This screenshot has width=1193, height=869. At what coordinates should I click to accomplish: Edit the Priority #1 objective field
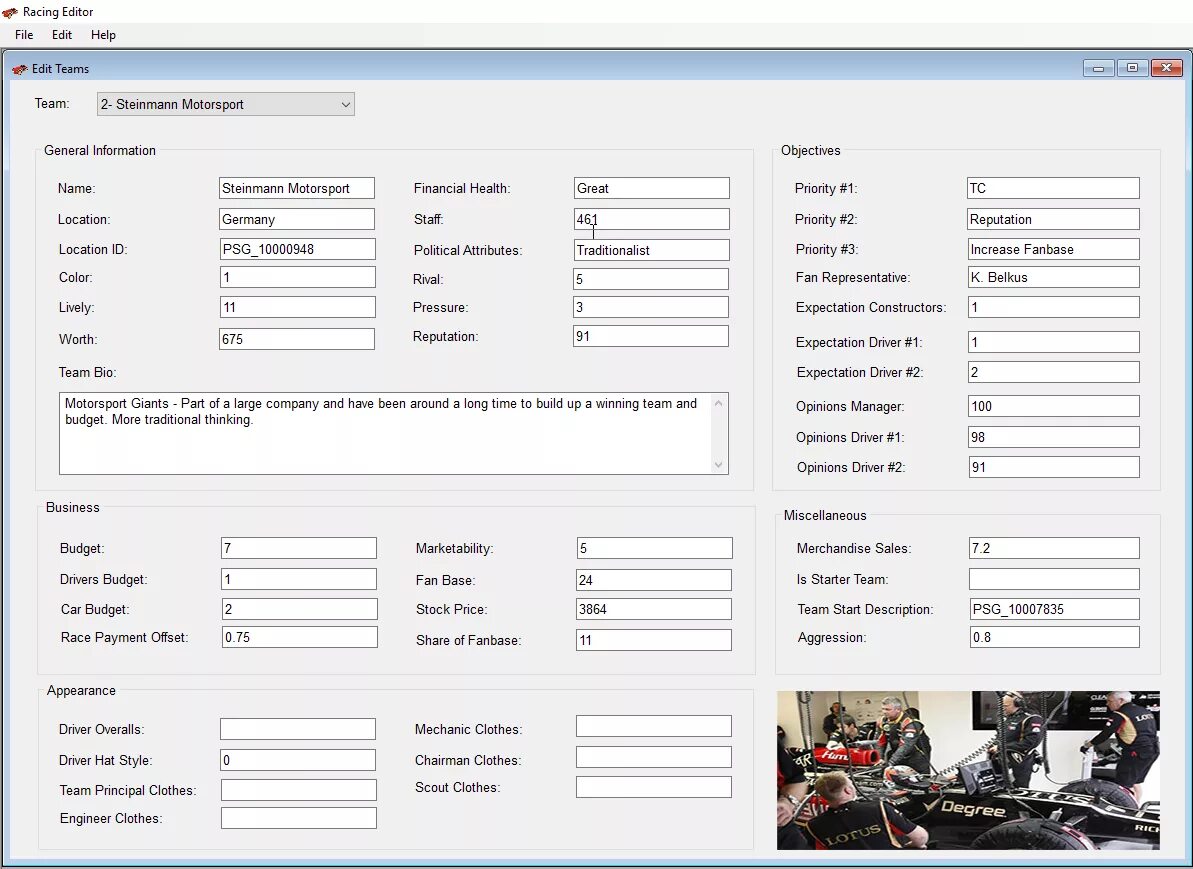(1052, 187)
